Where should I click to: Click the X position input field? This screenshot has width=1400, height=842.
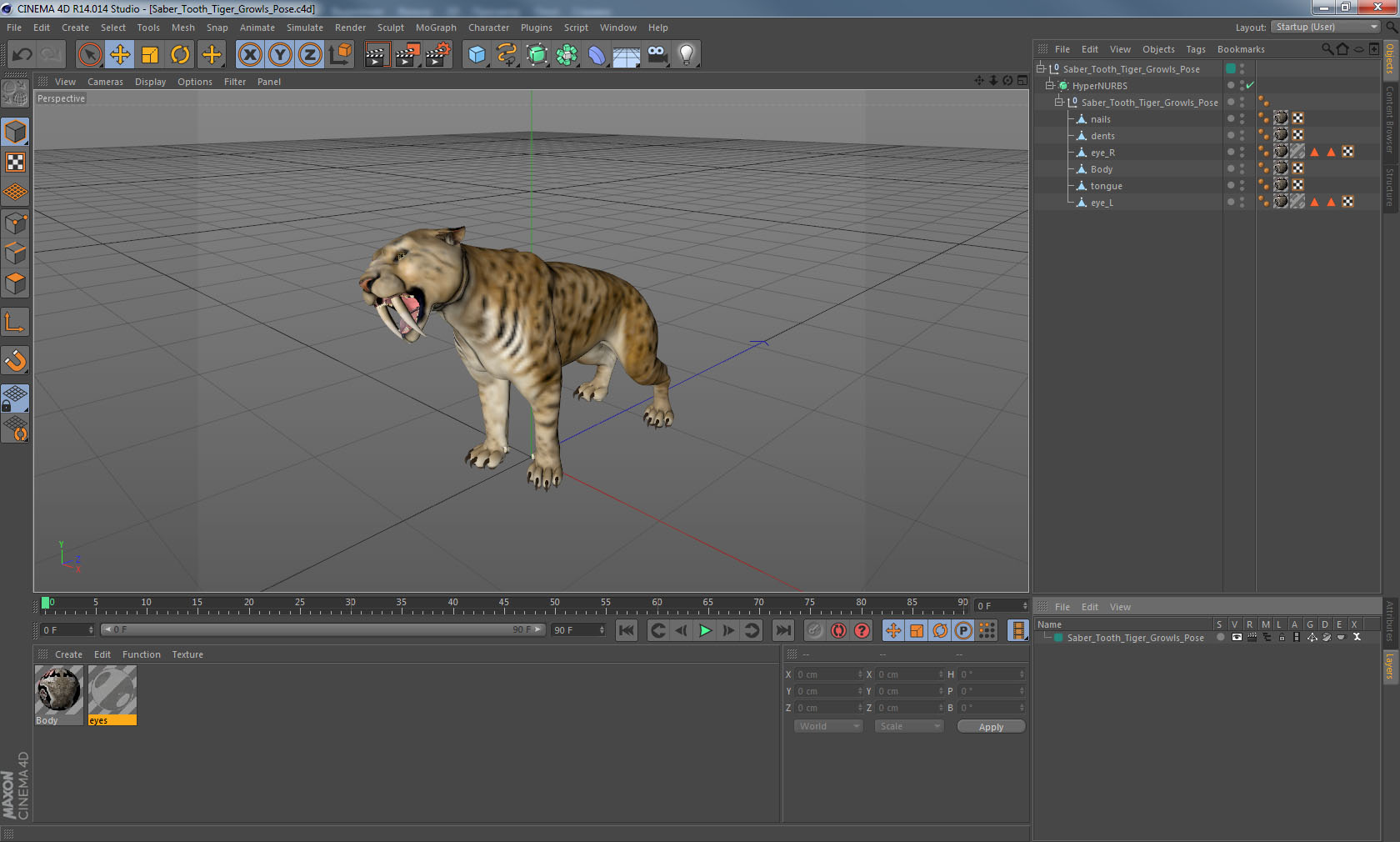point(828,674)
